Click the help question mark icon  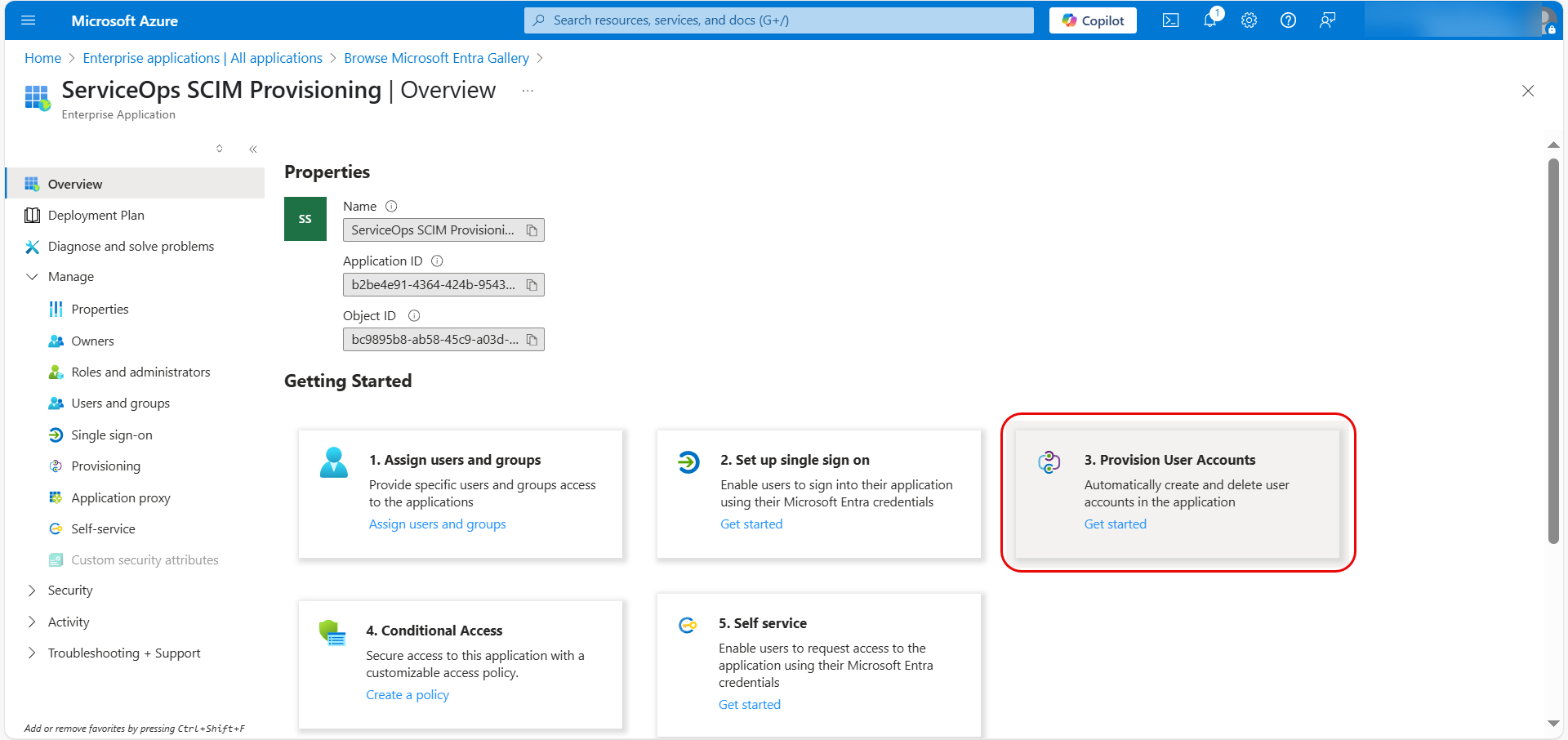tap(1288, 20)
